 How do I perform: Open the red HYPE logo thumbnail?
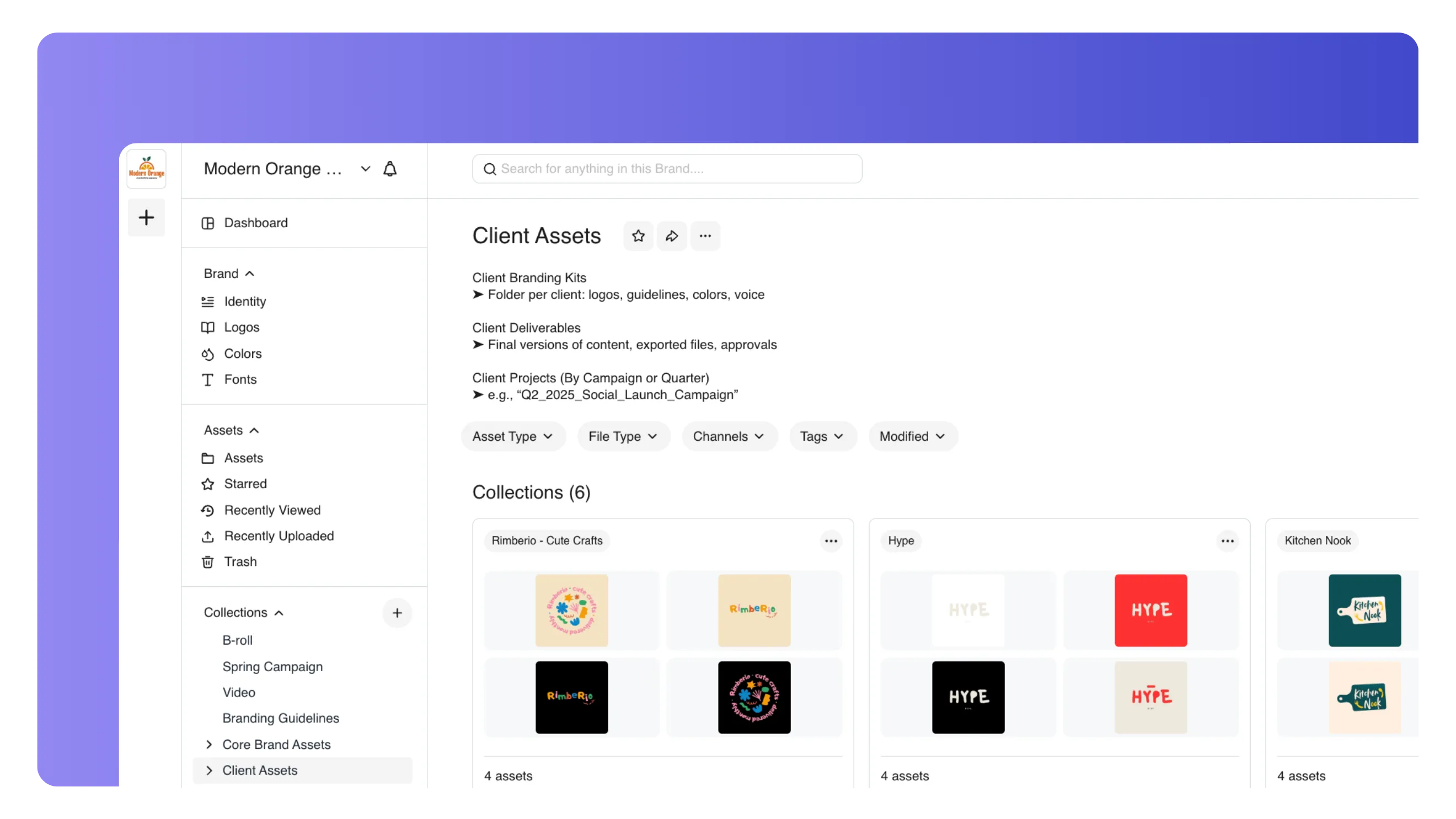coord(1150,611)
